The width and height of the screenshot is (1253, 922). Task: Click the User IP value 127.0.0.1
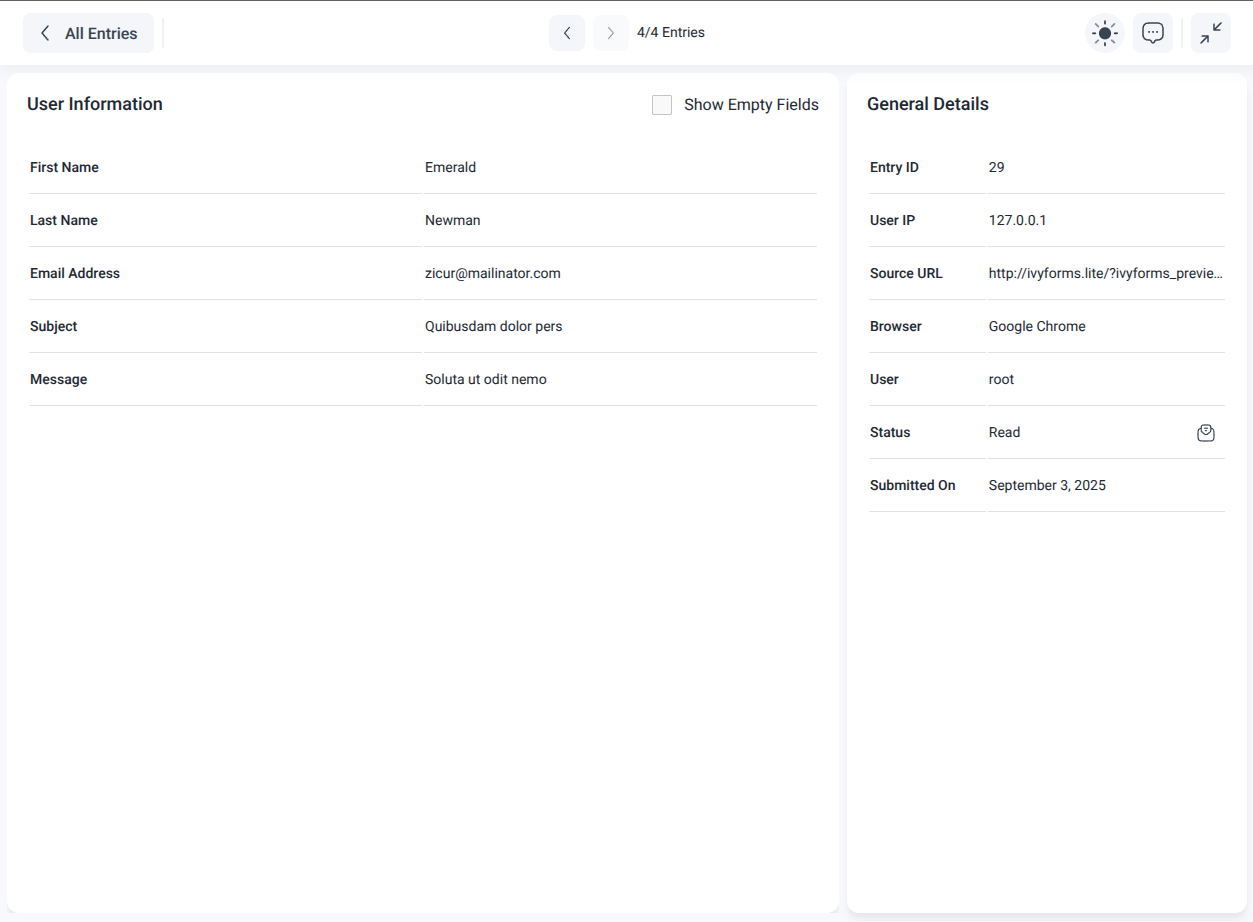point(1017,220)
